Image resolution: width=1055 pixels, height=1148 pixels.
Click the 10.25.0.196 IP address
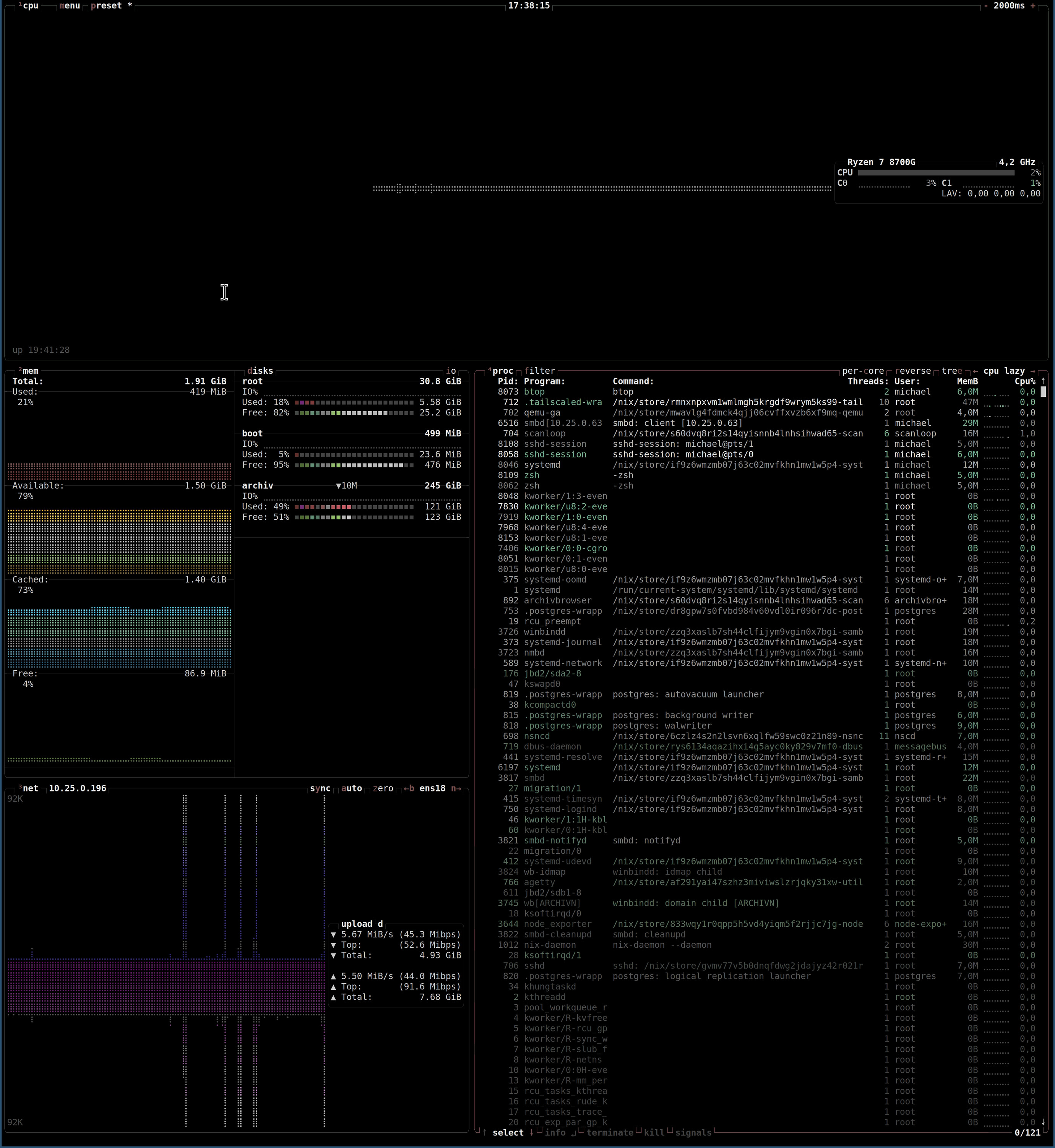coord(78,788)
